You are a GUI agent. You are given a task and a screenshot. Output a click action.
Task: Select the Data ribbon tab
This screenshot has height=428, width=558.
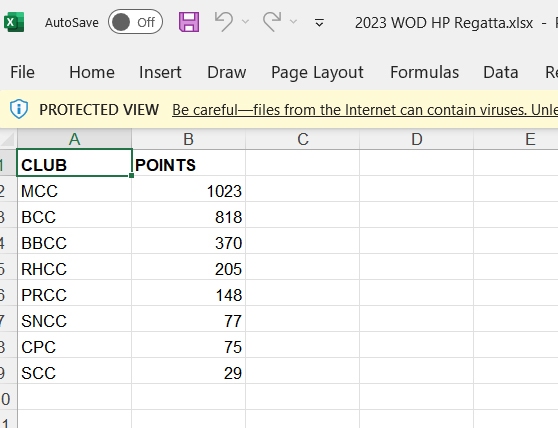tap(500, 72)
